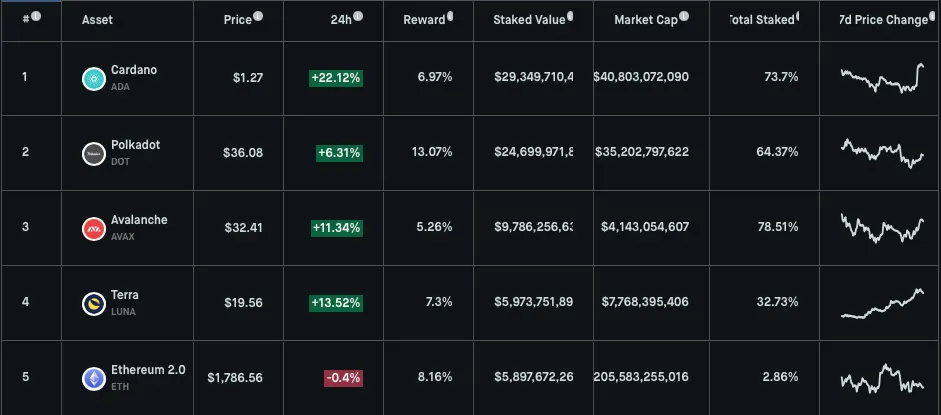Click Ethereum's red -0.4% change badge
Image resolution: width=941 pixels, height=415 pixels.
342,378
